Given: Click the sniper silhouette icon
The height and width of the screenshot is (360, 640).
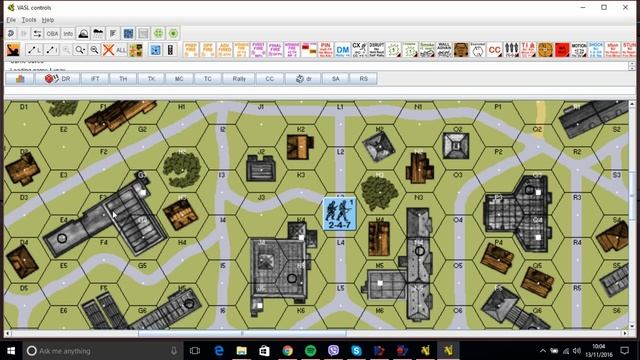Looking at the screenshot, I should [x=13, y=50].
